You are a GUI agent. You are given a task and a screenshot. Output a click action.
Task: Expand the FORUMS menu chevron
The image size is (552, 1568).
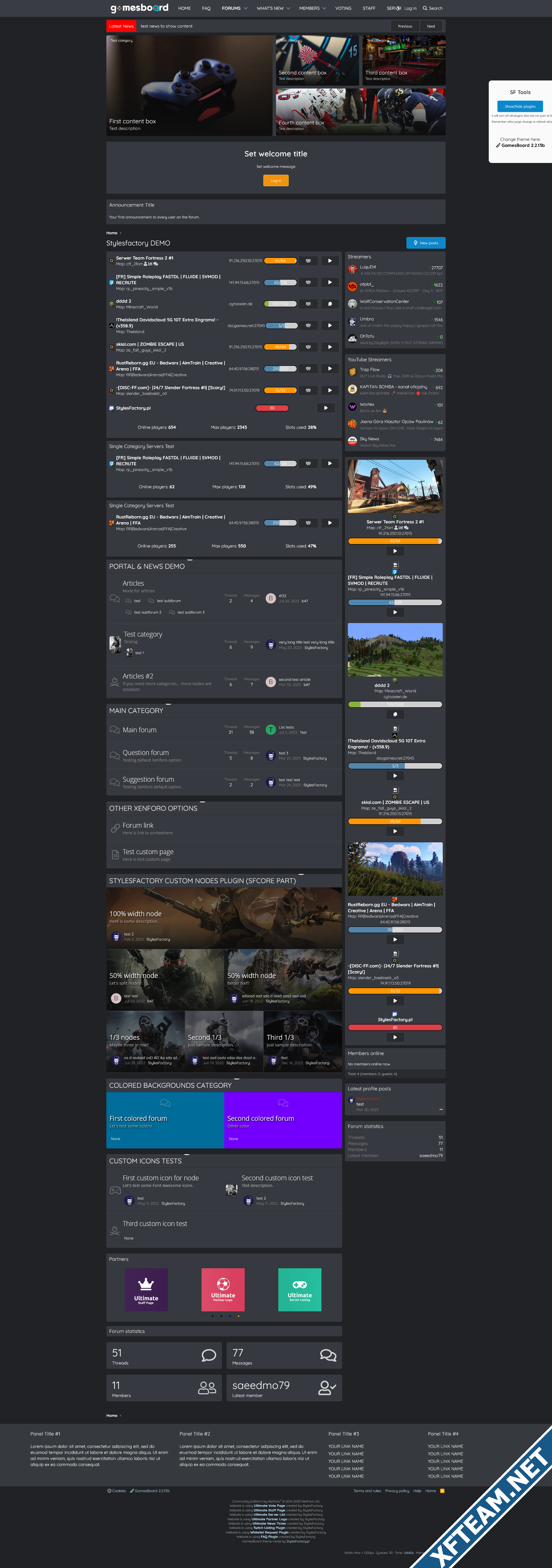tap(246, 9)
